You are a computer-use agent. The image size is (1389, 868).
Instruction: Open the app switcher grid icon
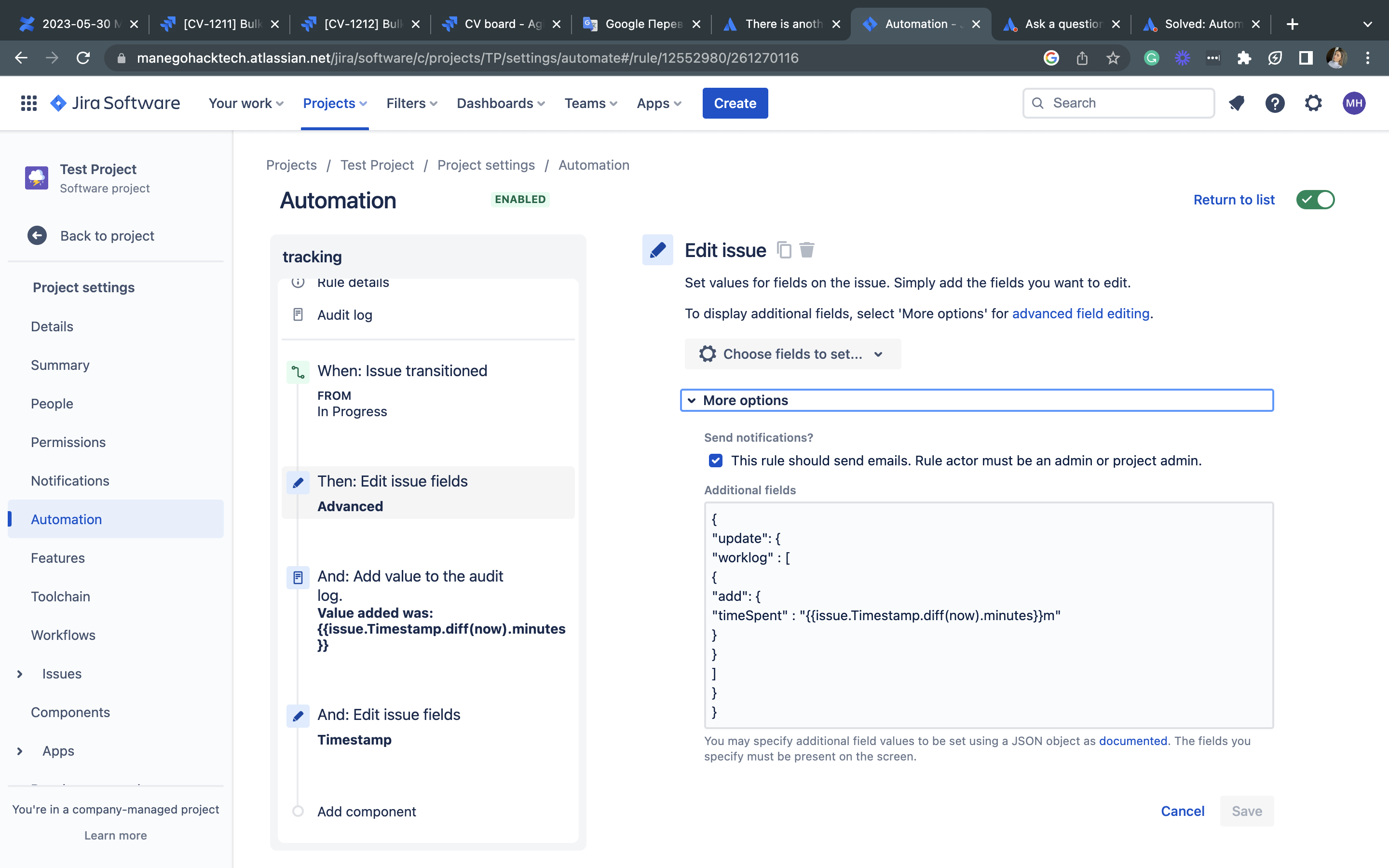pyautogui.click(x=29, y=103)
